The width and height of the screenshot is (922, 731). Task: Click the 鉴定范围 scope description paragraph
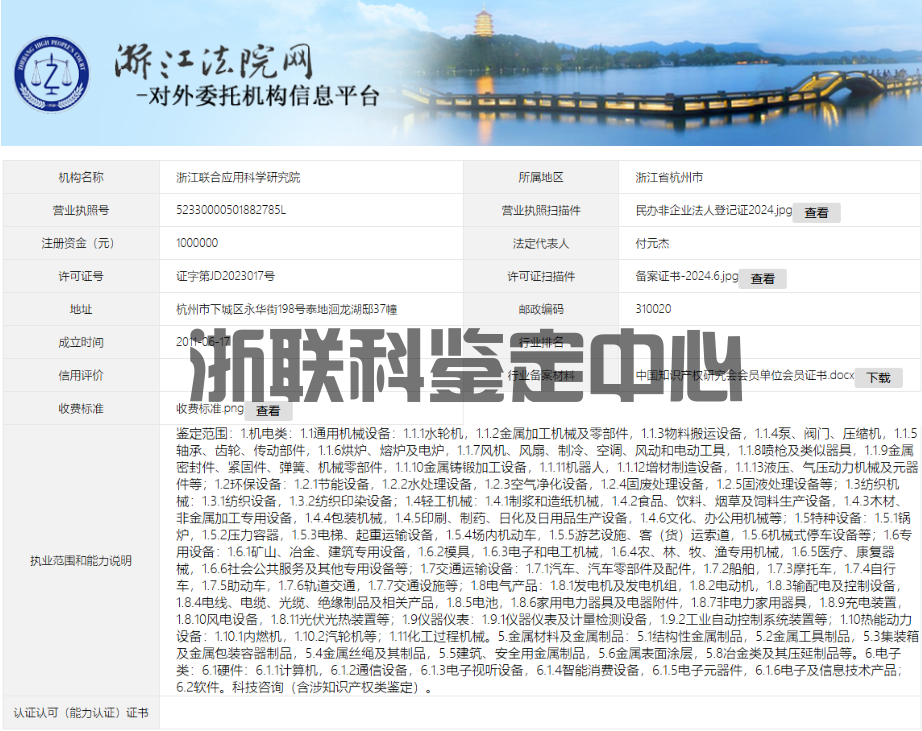(547, 560)
